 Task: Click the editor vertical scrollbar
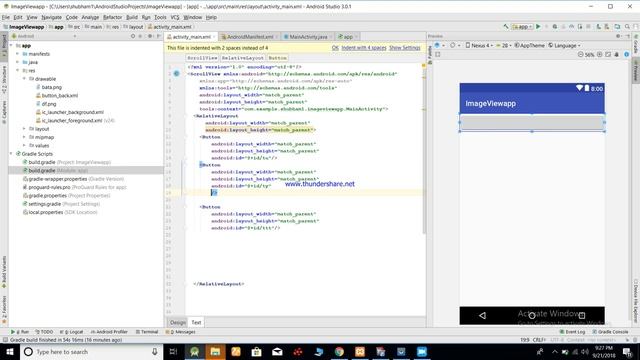tap(424, 149)
